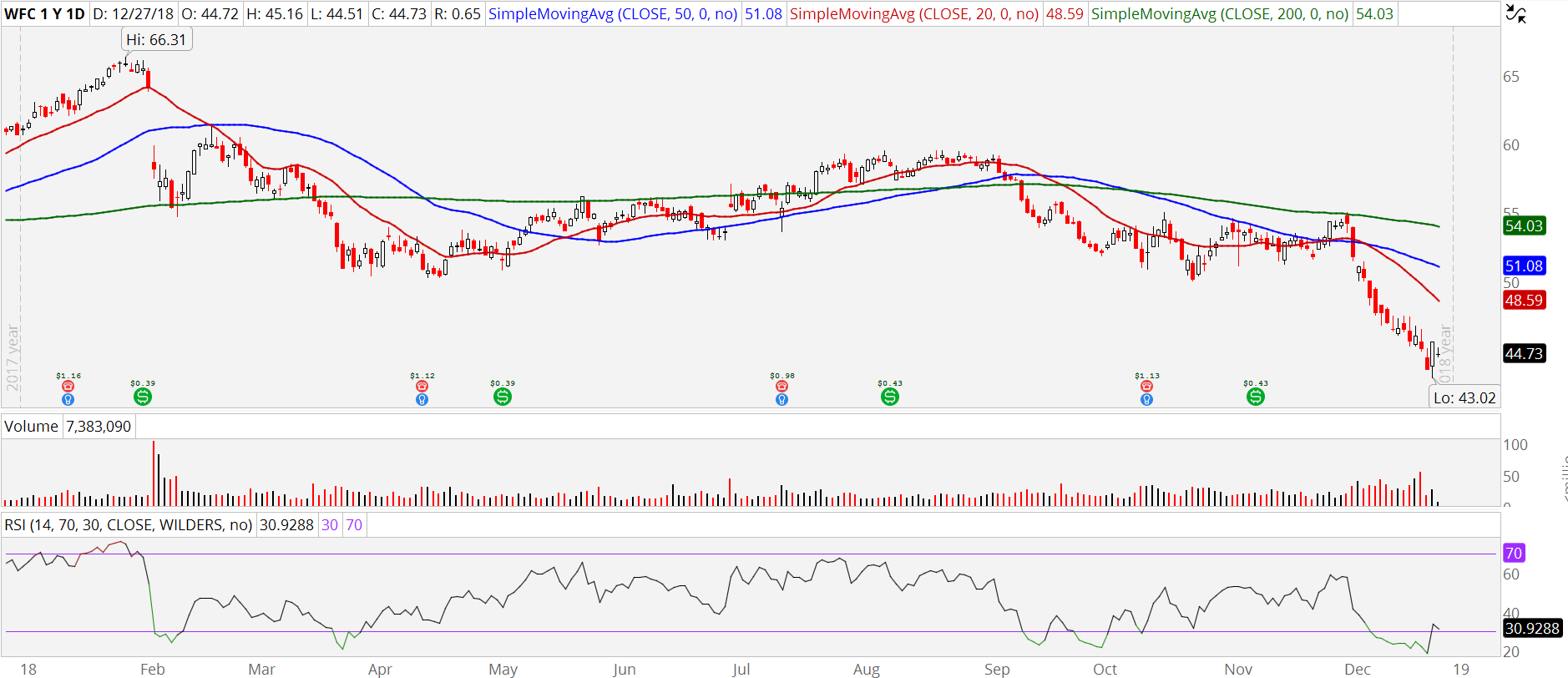Click the WFC 1 Y 1D chart label
The image size is (1568, 678).
(45, 14)
